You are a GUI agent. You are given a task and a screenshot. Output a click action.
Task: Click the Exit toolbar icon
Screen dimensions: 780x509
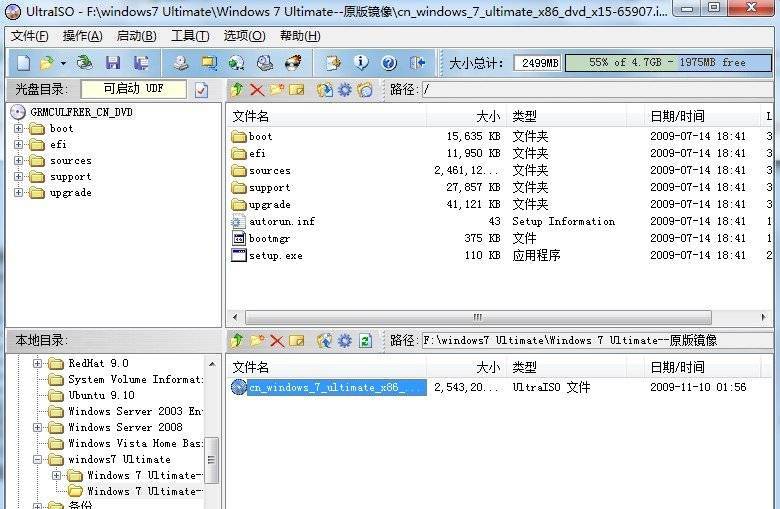[417, 63]
